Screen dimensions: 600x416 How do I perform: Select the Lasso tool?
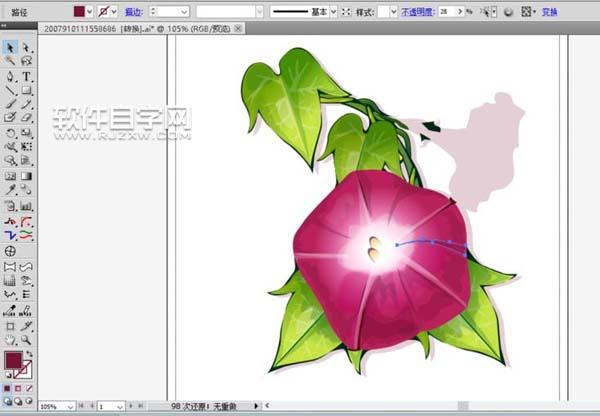(26, 61)
